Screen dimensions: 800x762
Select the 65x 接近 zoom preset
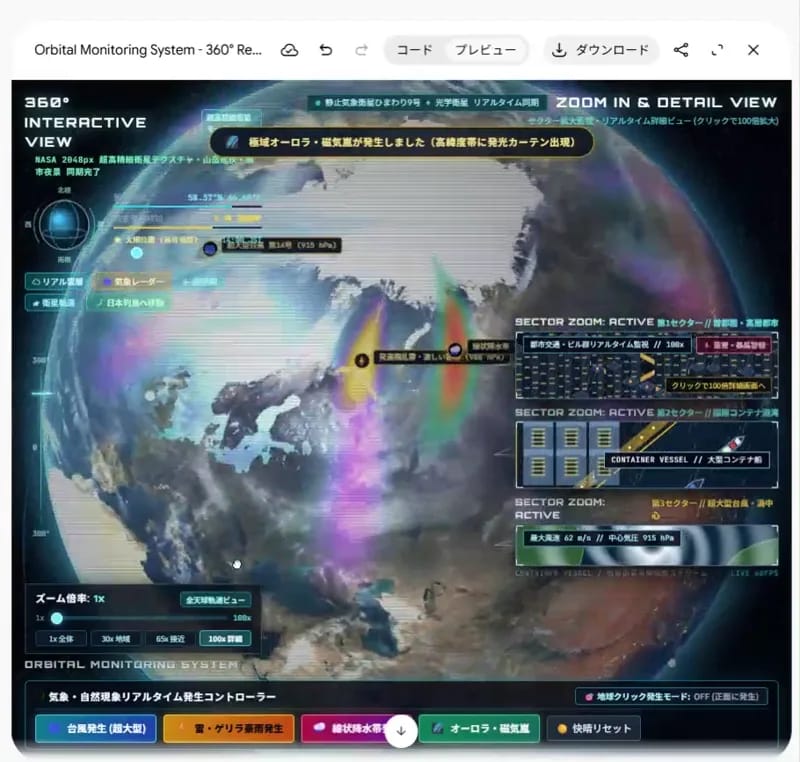click(170, 639)
